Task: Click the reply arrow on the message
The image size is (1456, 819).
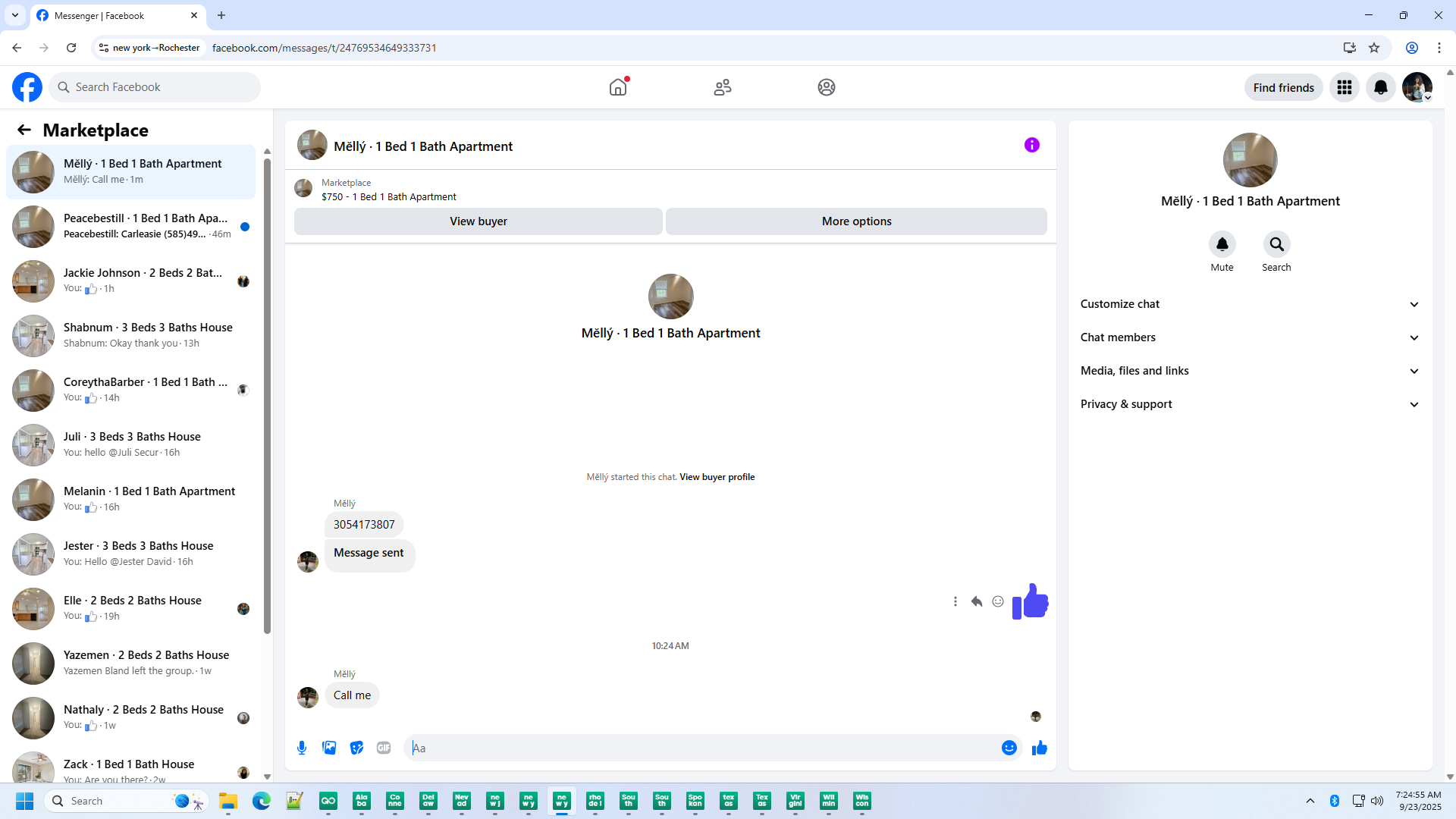Action: (x=977, y=601)
